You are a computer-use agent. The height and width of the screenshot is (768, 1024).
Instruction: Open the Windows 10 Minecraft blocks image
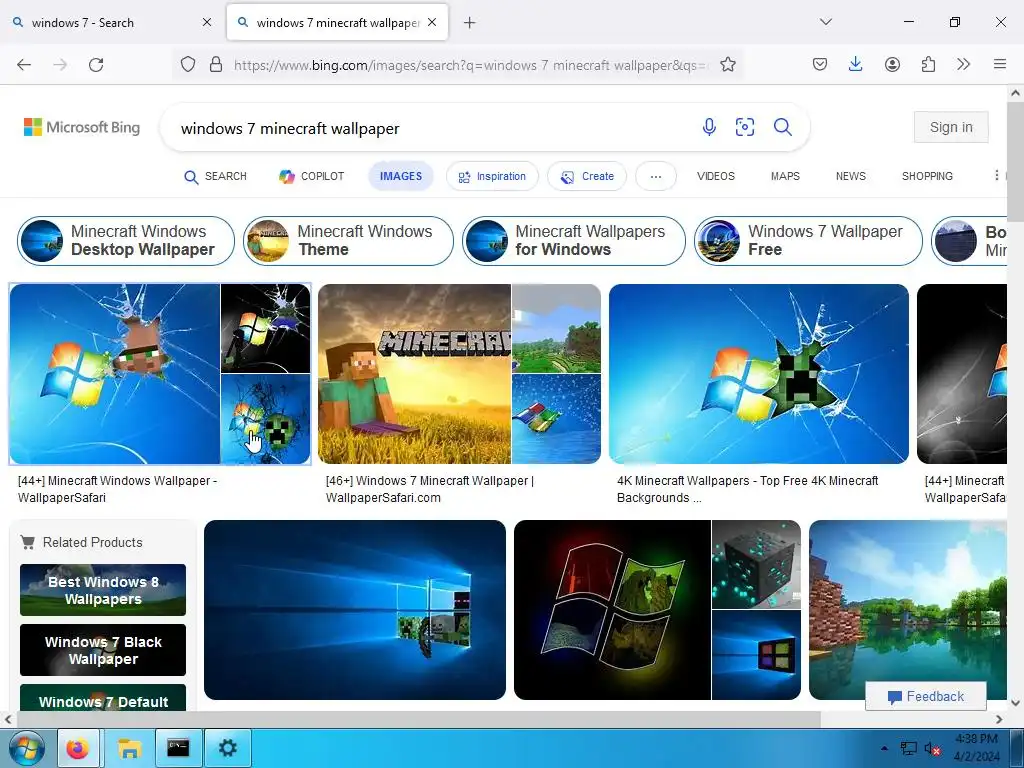point(355,610)
